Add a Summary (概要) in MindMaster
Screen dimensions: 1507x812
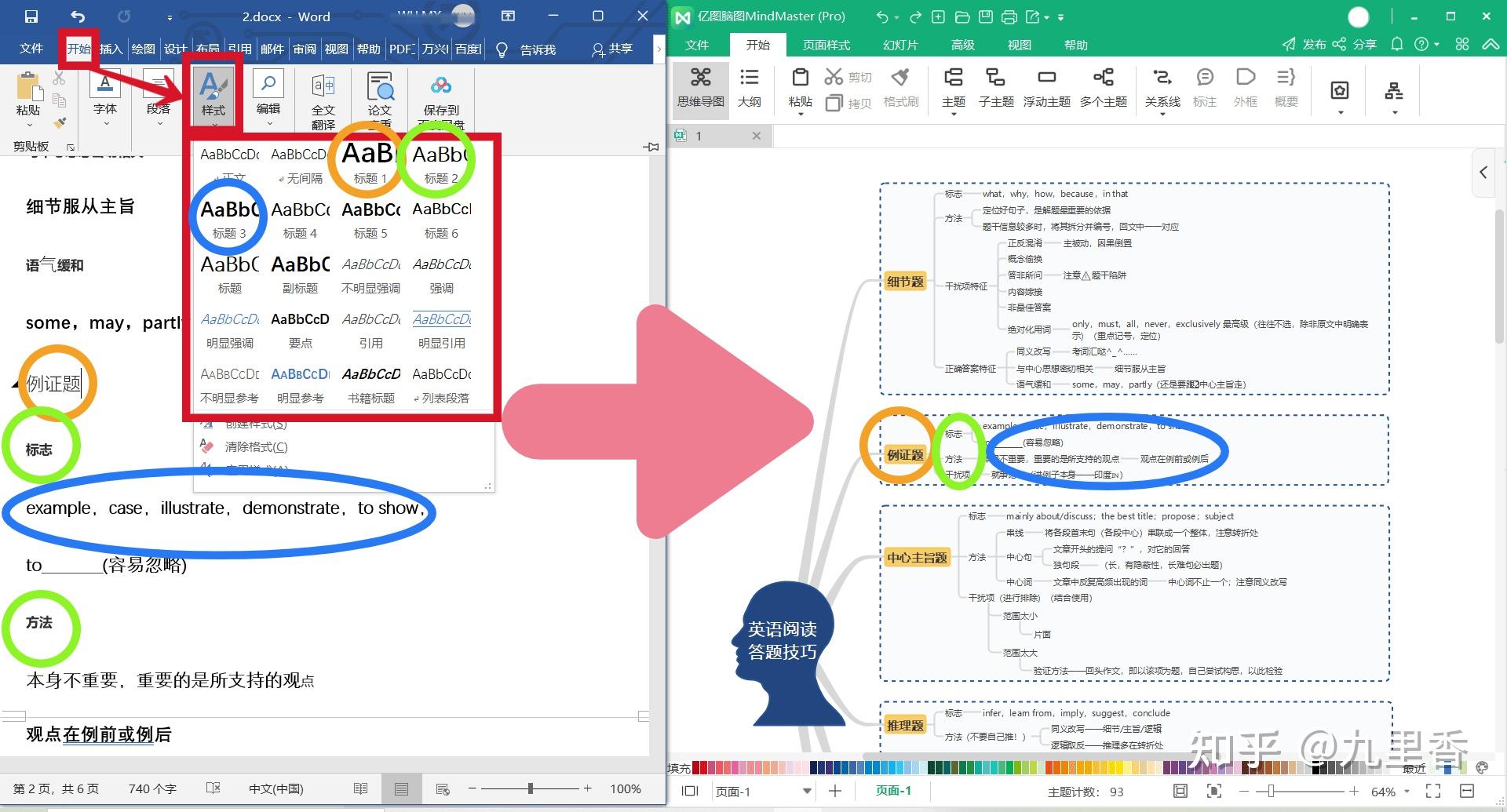1286,86
